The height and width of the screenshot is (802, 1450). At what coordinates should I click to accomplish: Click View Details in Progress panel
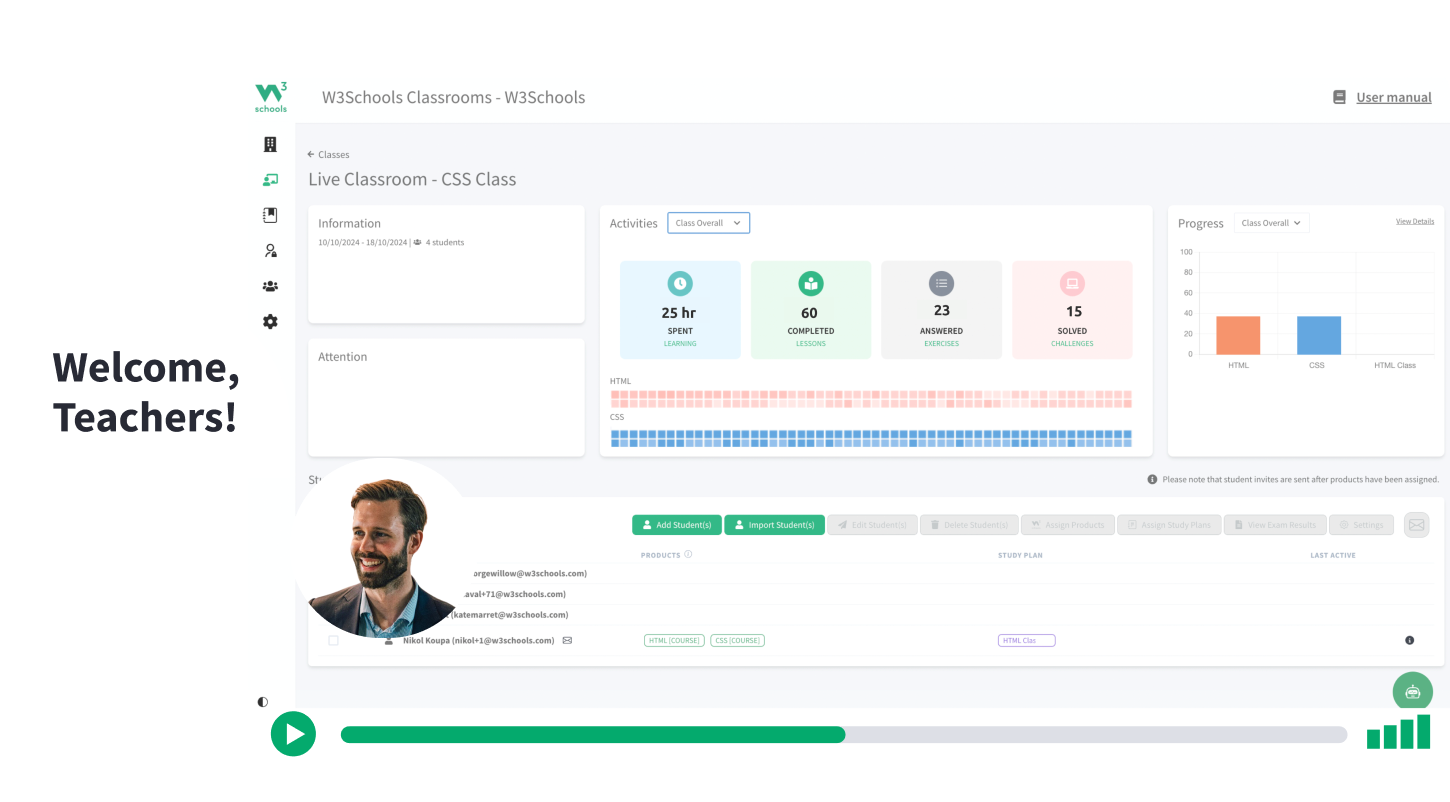[1415, 221]
